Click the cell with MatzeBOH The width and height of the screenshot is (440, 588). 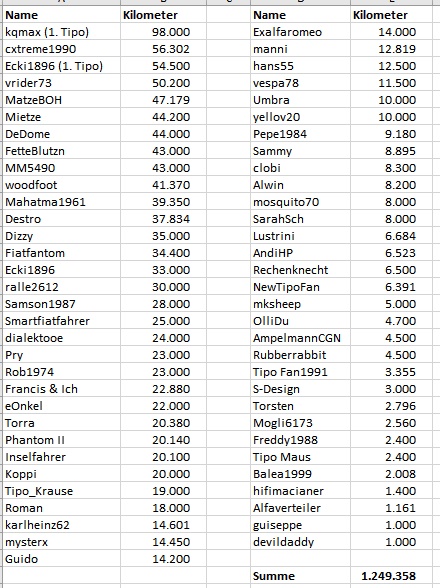62,100
